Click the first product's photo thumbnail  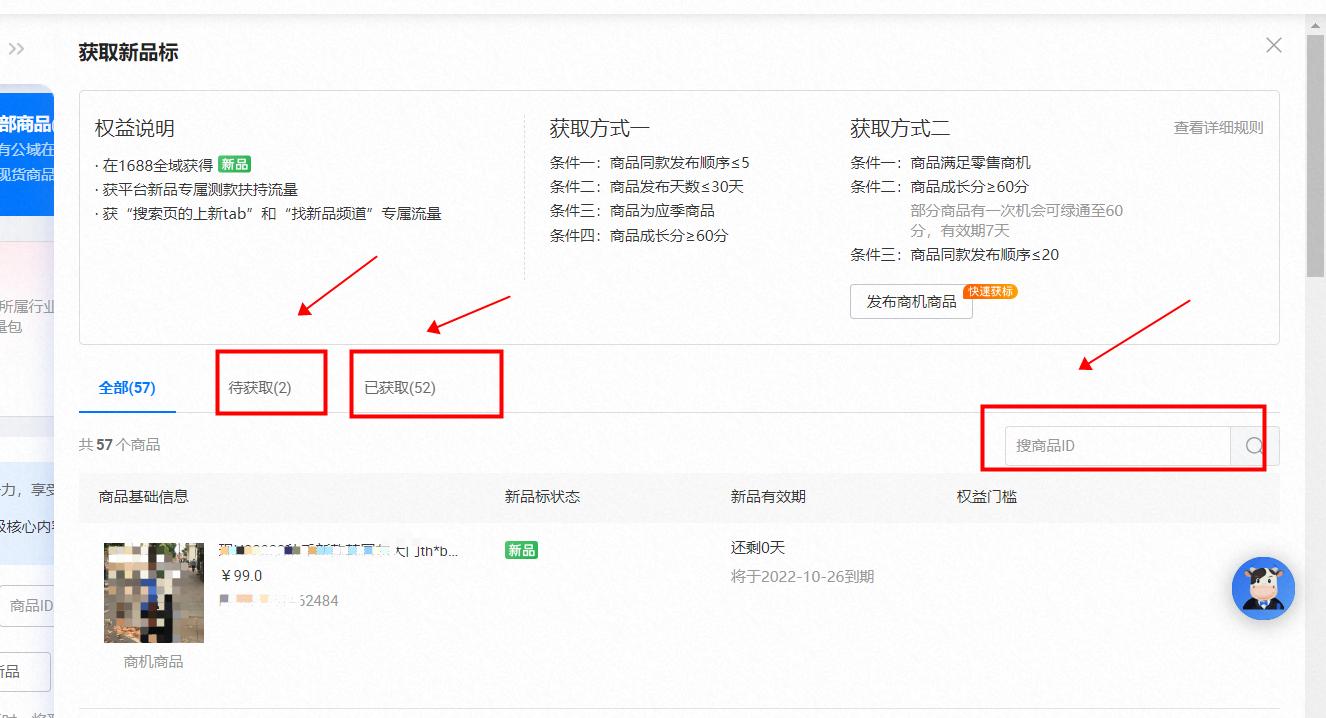(x=152, y=592)
